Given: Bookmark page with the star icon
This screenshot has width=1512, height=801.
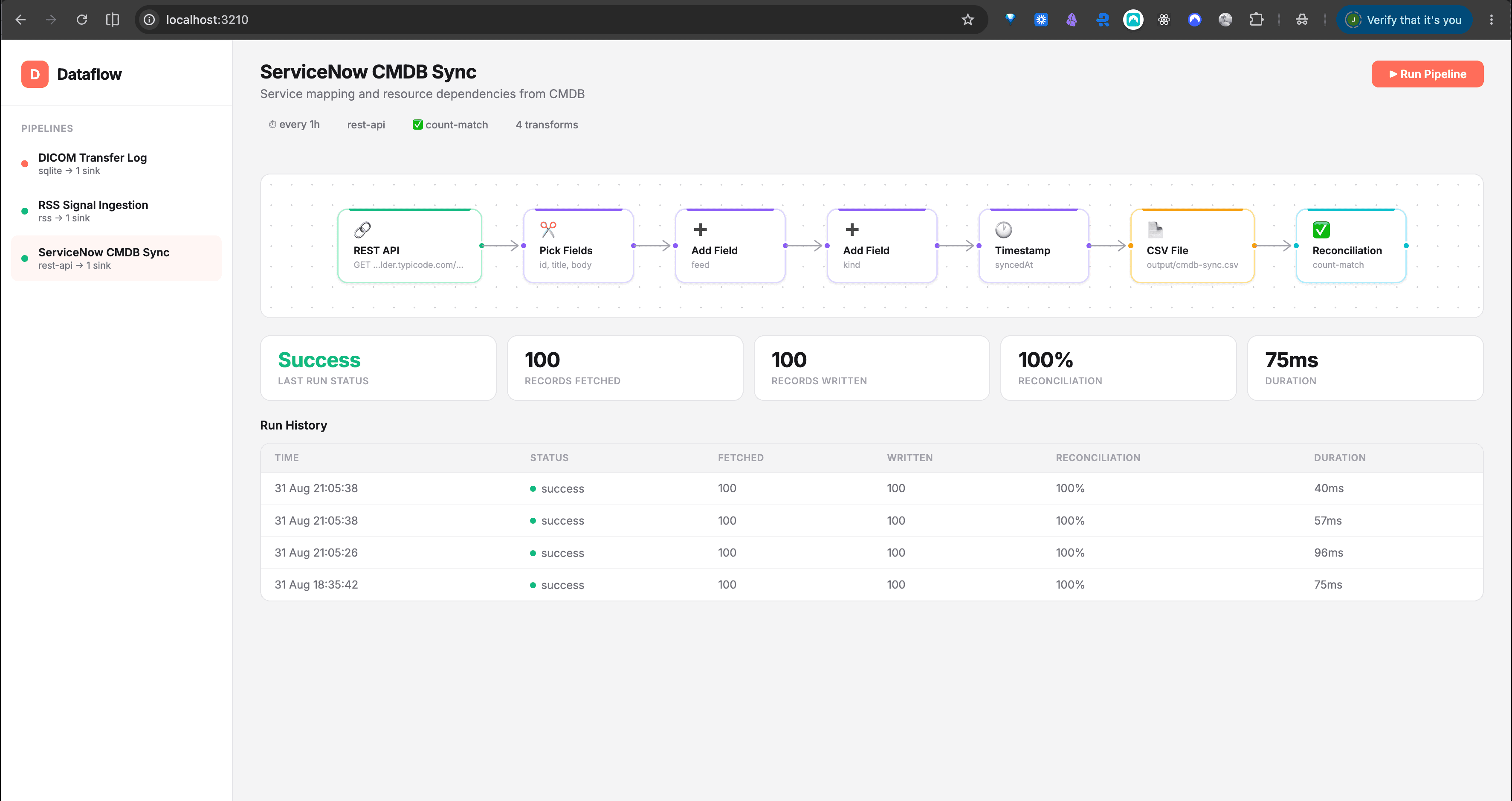Looking at the screenshot, I should pyautogui.click(x=968, y=19).
